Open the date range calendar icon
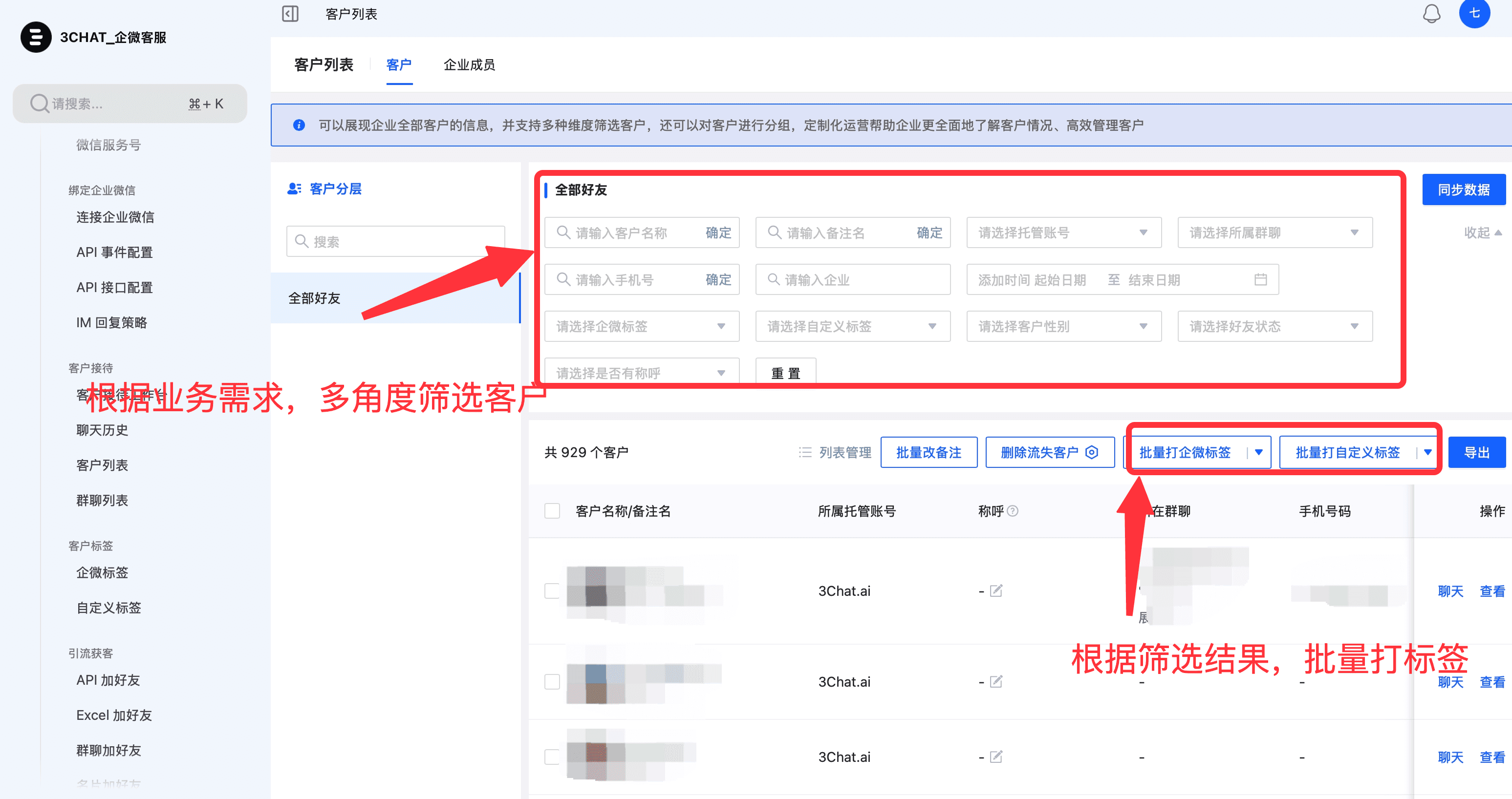 1260,280
